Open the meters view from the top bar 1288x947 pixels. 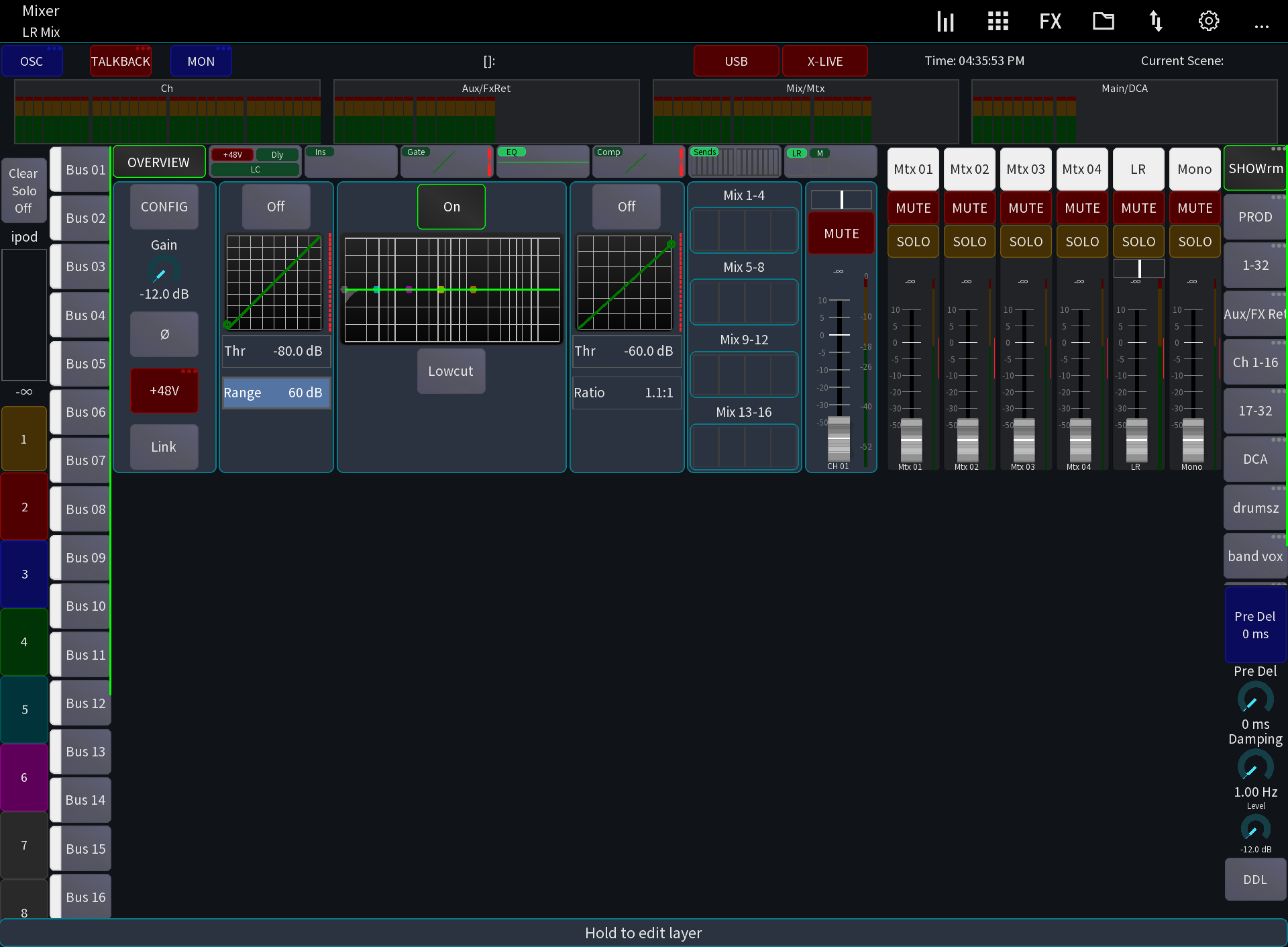(945, 21)
